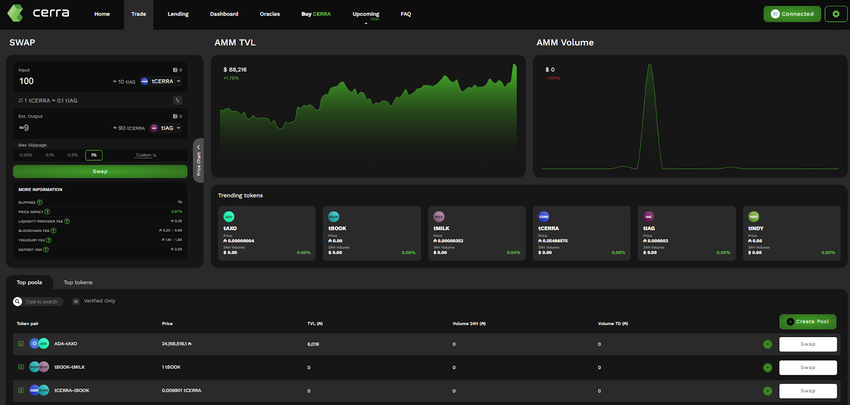Click the Price Impact help icon

click(48, 212)
